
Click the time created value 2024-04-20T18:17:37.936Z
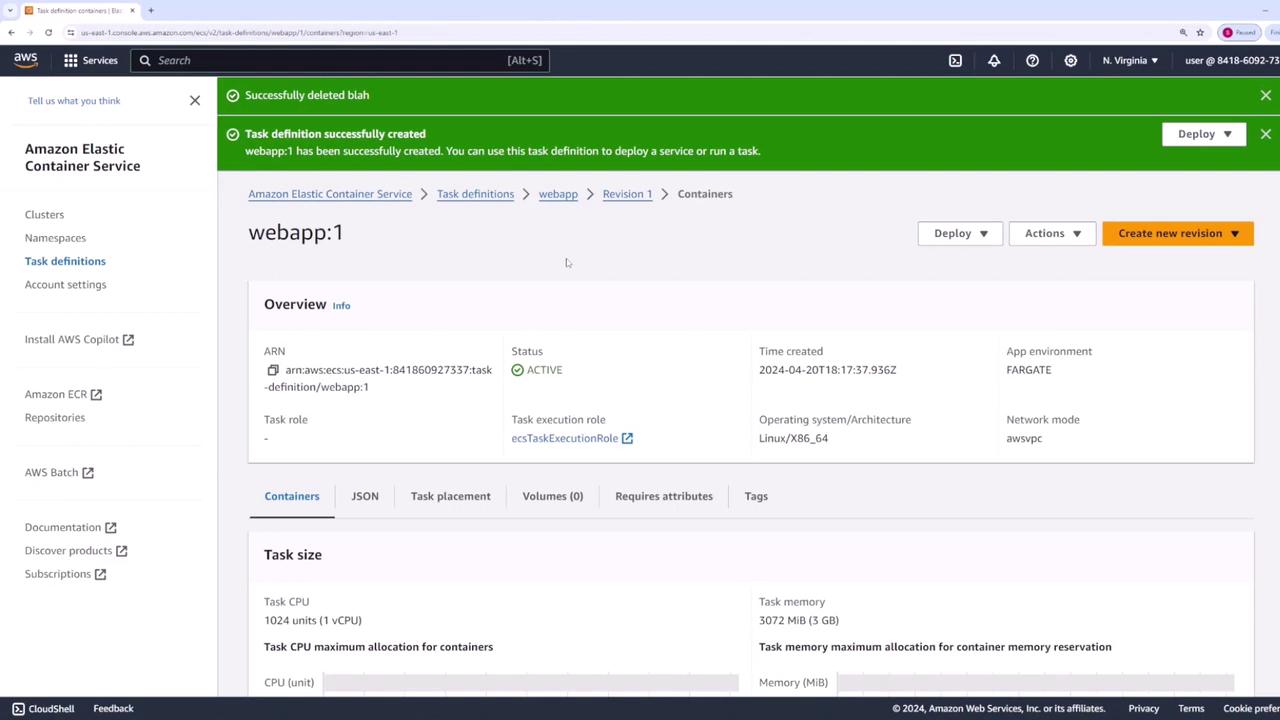pyautogui.click(x=827, y=370)
